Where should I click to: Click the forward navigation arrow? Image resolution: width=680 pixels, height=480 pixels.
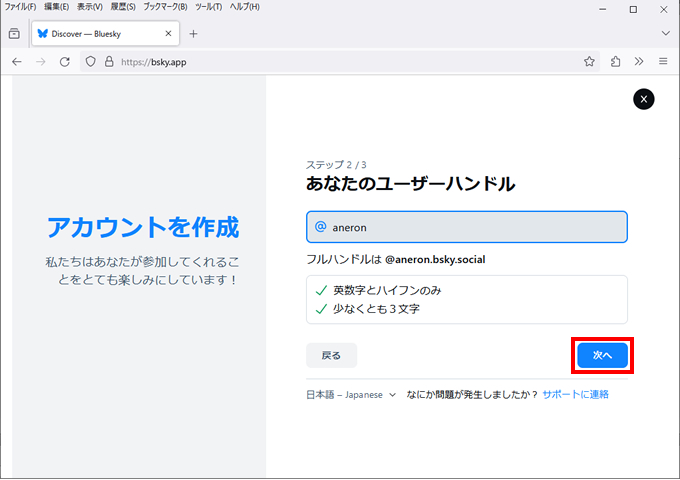pos(41,62)
